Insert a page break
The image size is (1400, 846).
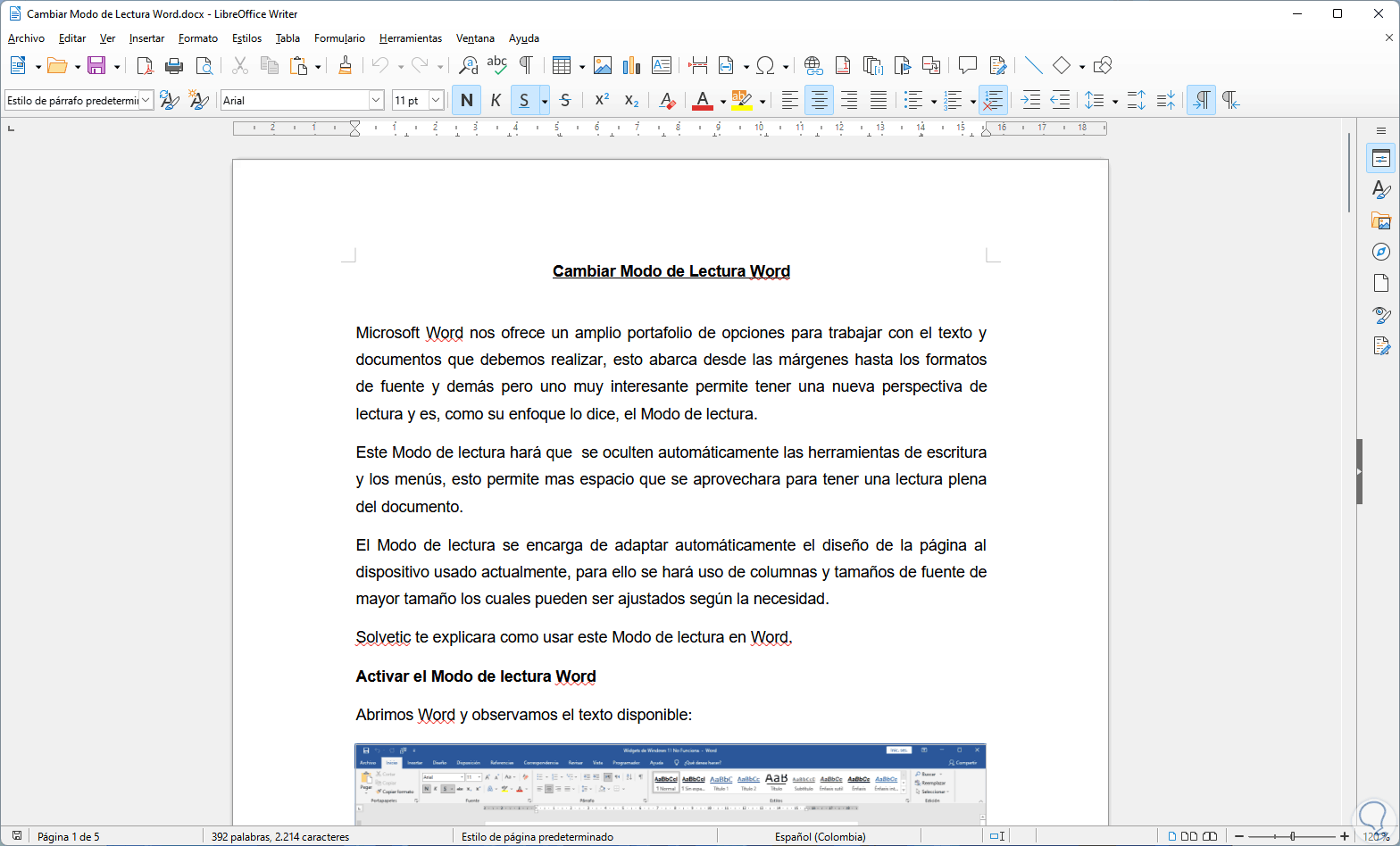click(698, 65)
